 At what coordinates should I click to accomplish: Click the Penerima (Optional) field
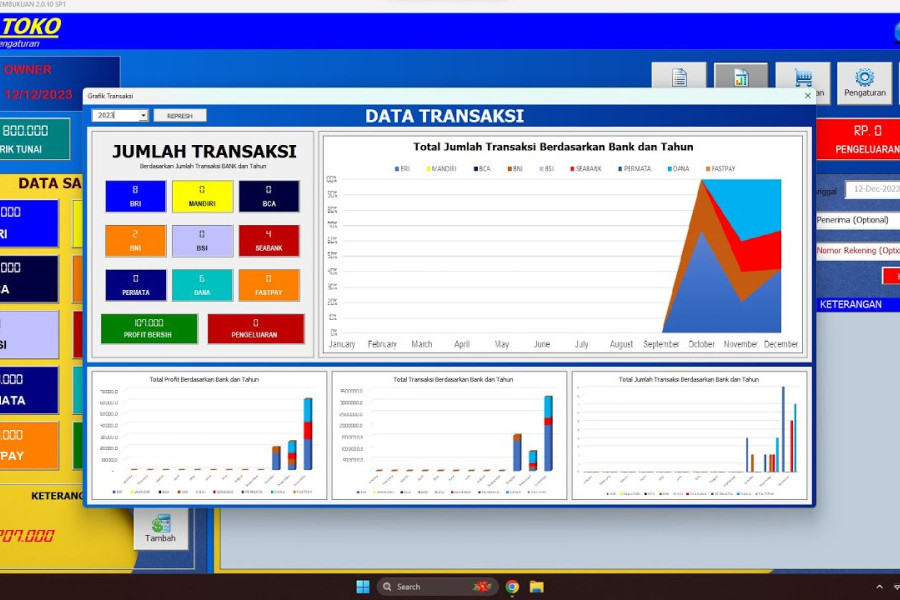tap(858, 220)
